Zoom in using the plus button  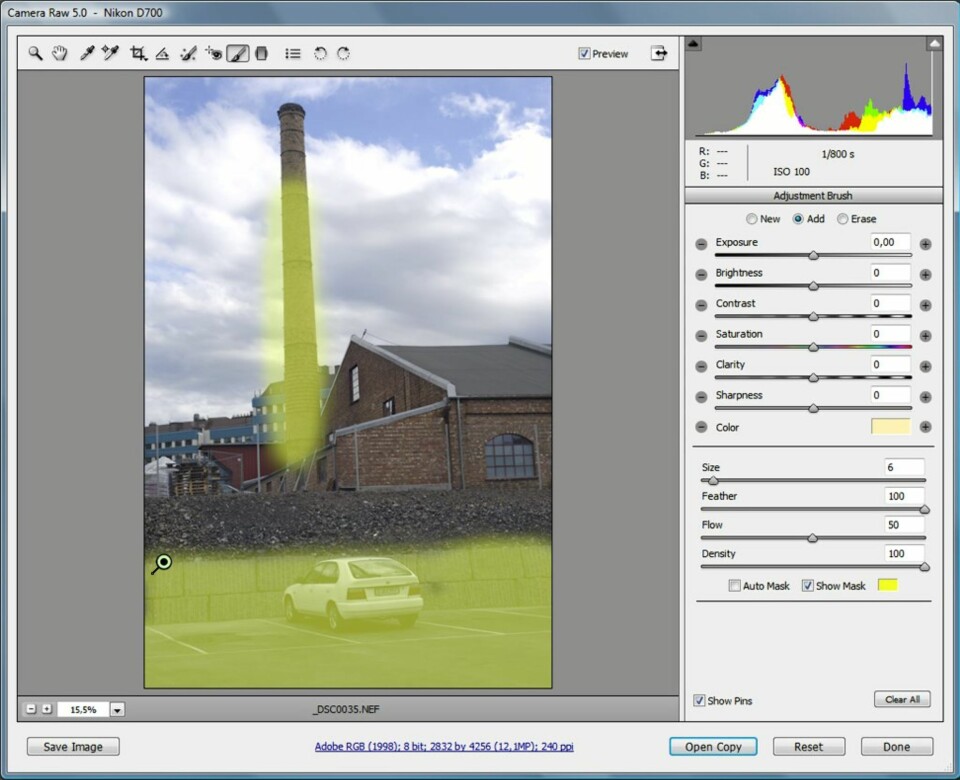pyautogui.click(x=47, y=709)
